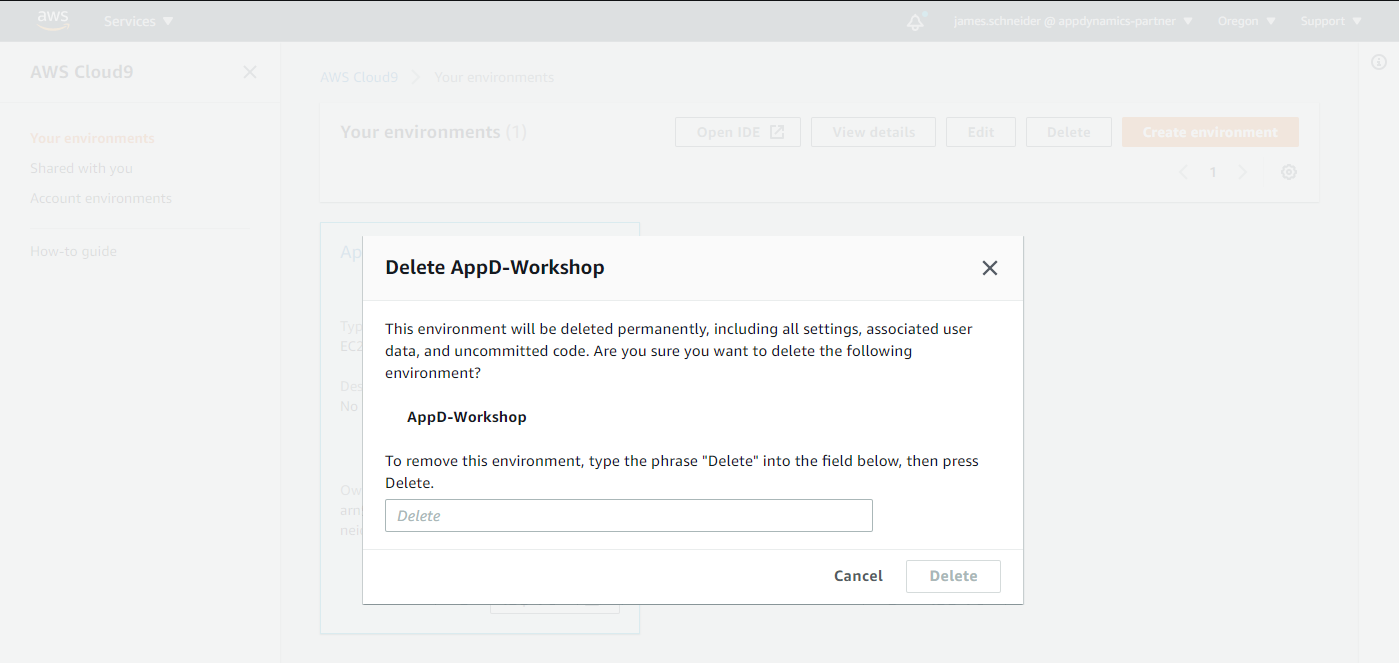Click Cancel in the delete dialog
The image size is (1399, 663).
click(858, 576)
